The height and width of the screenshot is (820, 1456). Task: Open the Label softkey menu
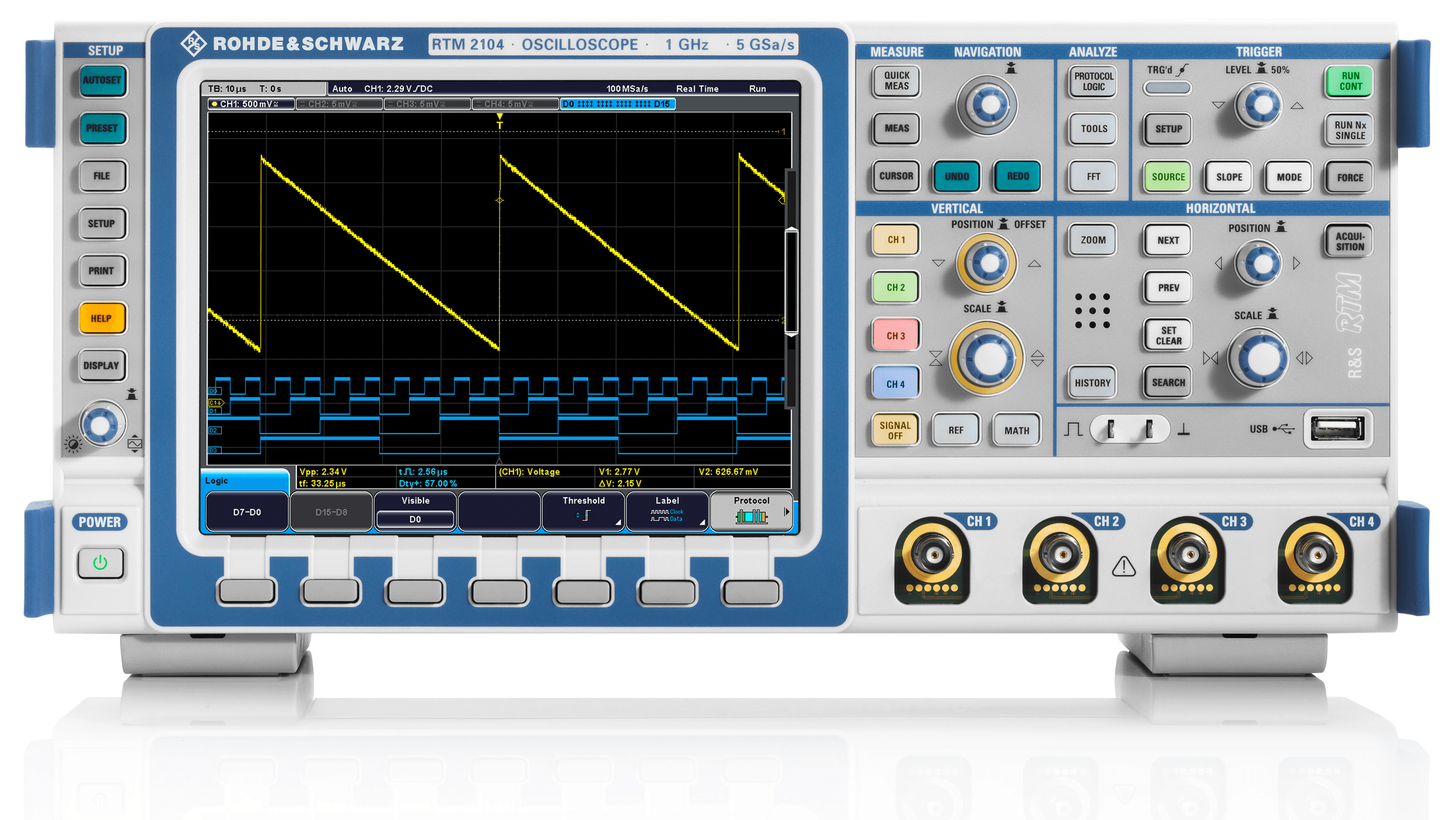[667, 512]
